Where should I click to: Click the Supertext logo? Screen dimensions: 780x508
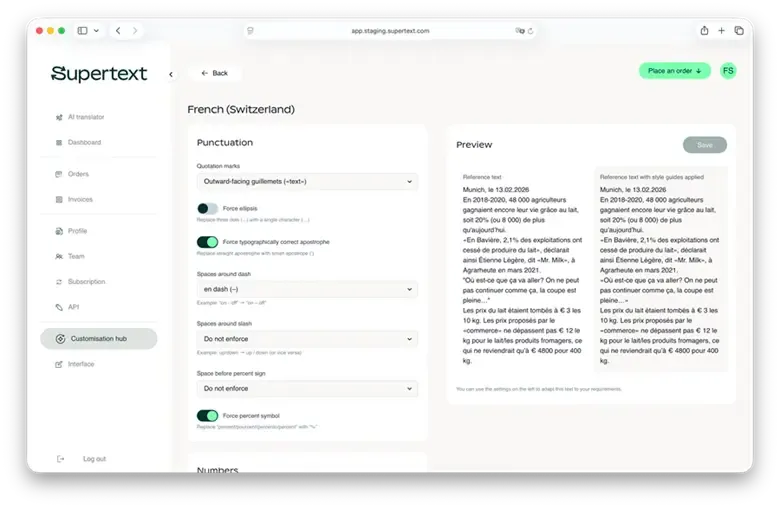point(99,74)
